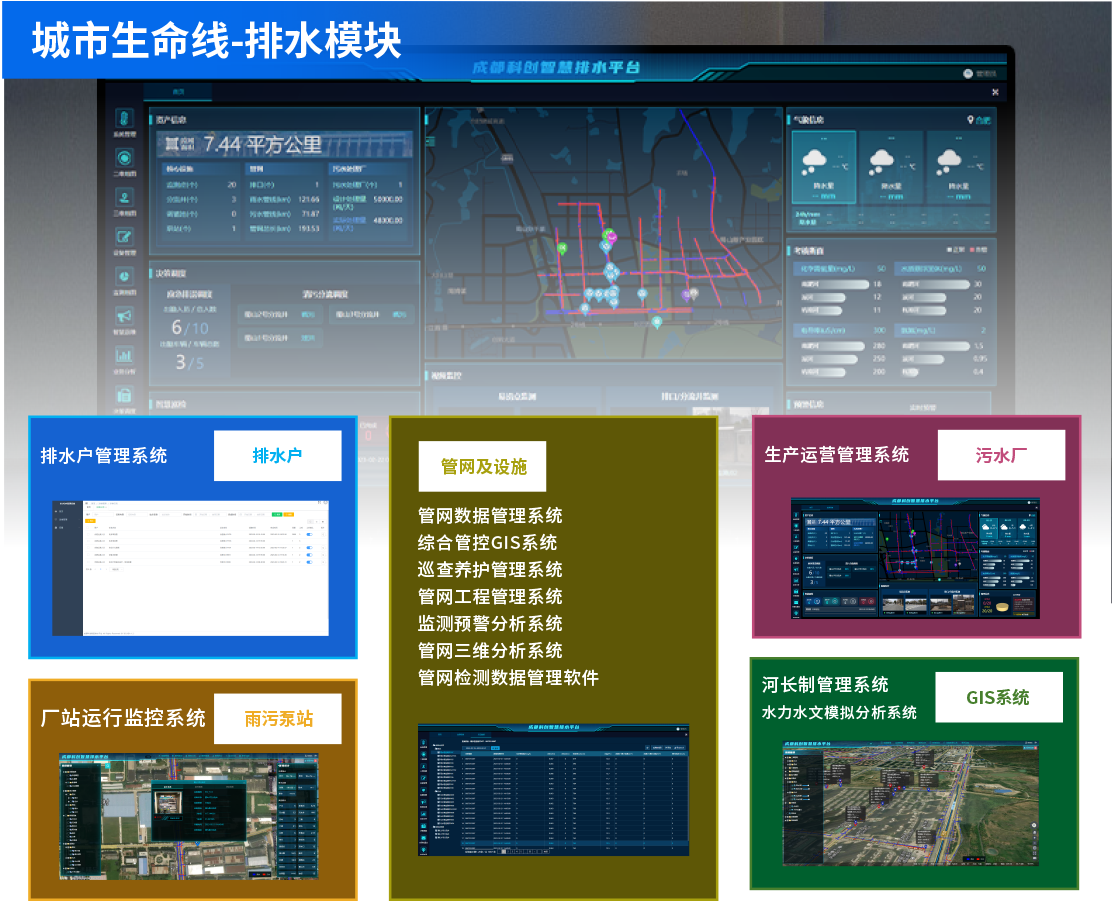Click the cyan map marker at map bottom
This screenshot has width=1112, height=901.
tap(656, 322)
